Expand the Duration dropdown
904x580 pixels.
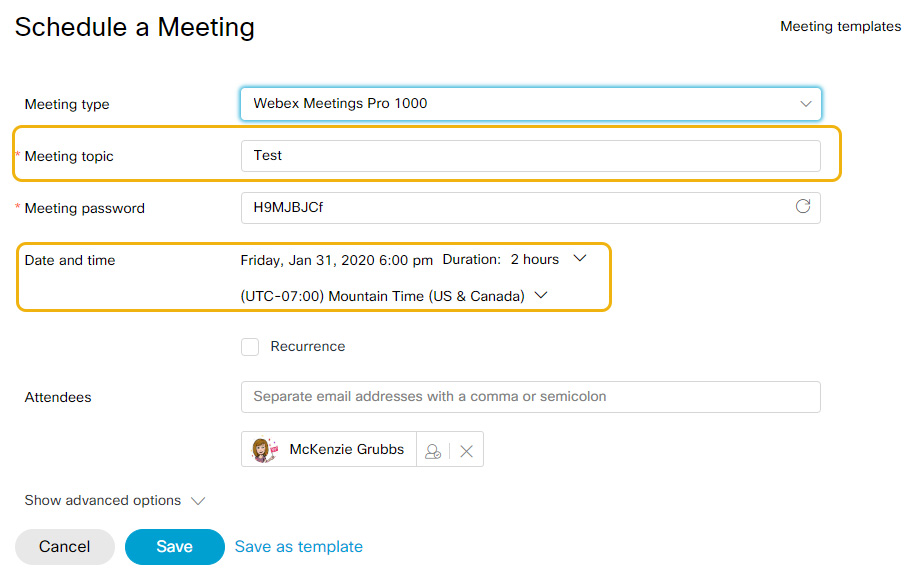coord(580,258)
